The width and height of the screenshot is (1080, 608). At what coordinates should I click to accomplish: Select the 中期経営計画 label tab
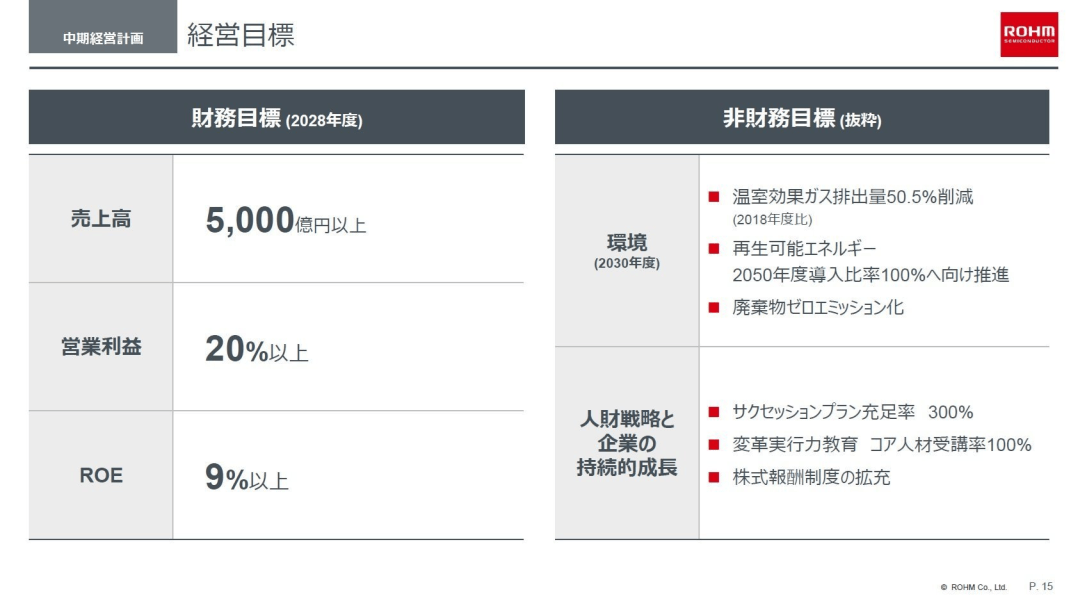[103, 38]
